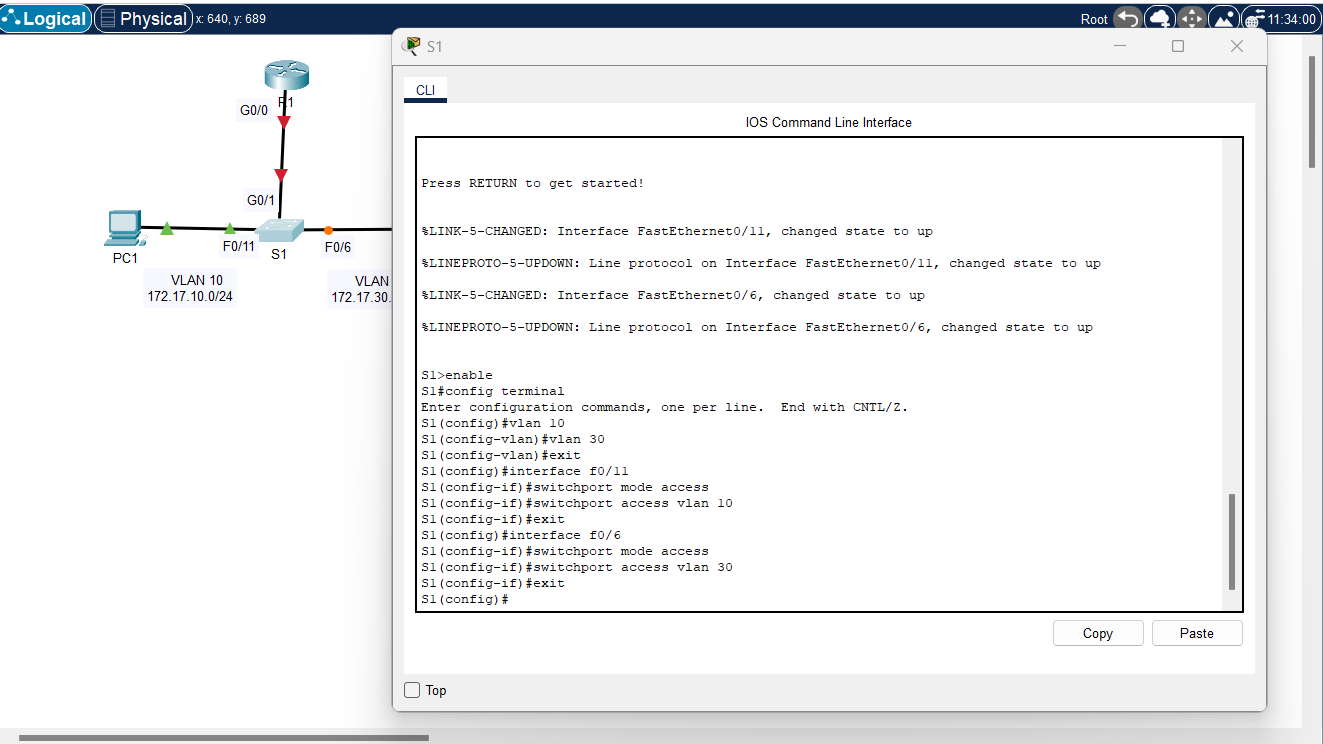Viewport: 1323px width, 744px height.
Task: Select the switch S1 icon on canvas
Action: point(280,231)
